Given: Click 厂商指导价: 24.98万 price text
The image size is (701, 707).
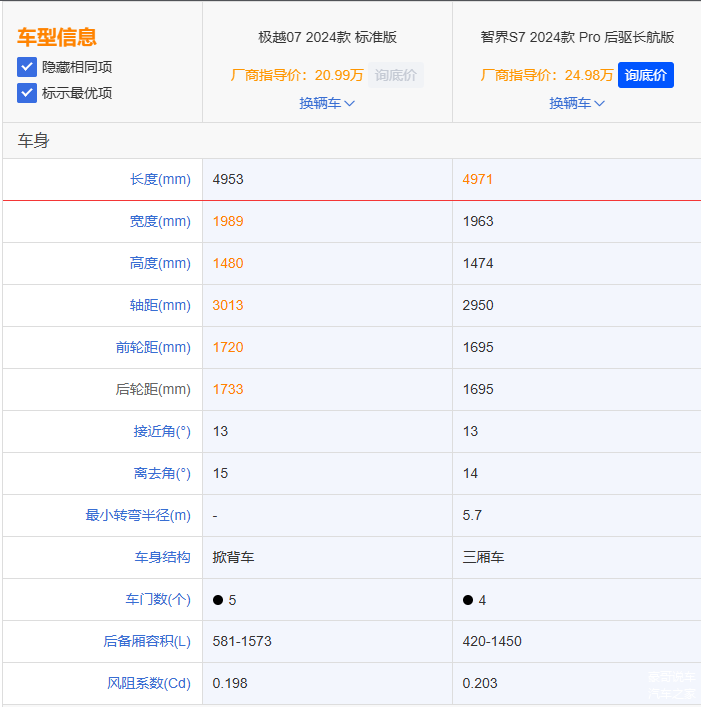Looking at the screenshot, I should [x=547, y=75].
